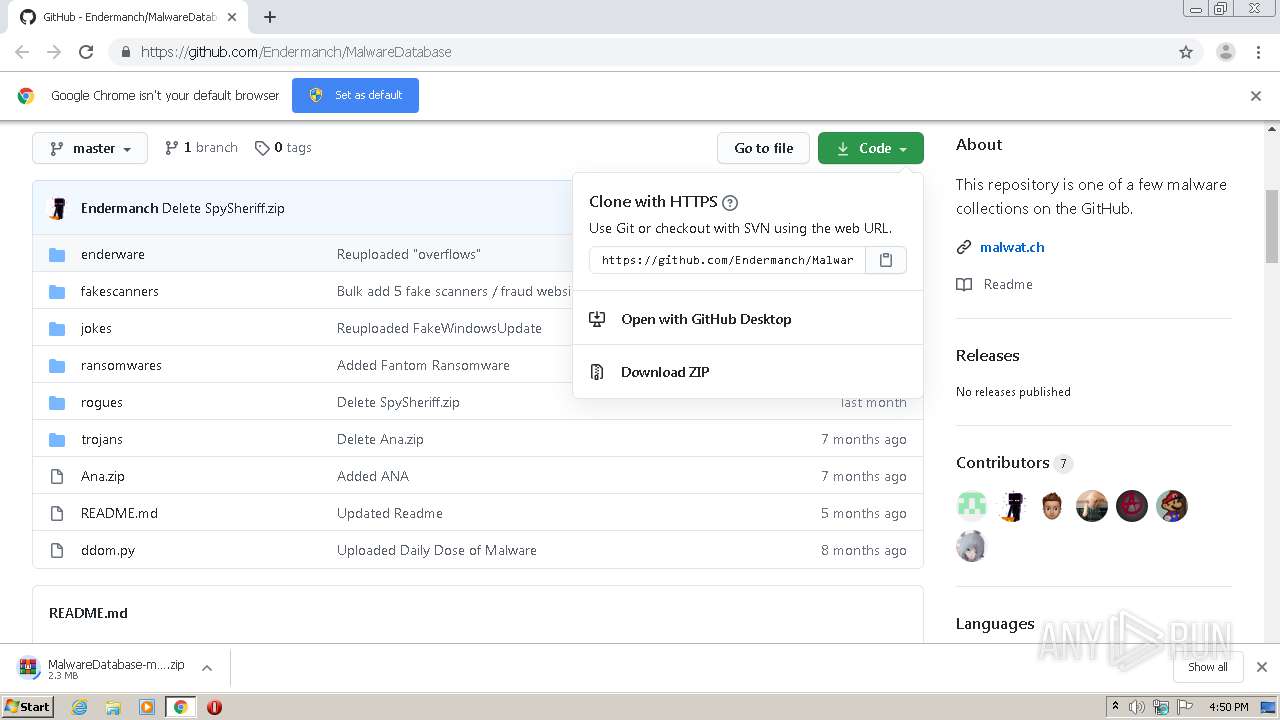Click the ransomwares folder icon

pyautogui.click(x=57, y=365)
